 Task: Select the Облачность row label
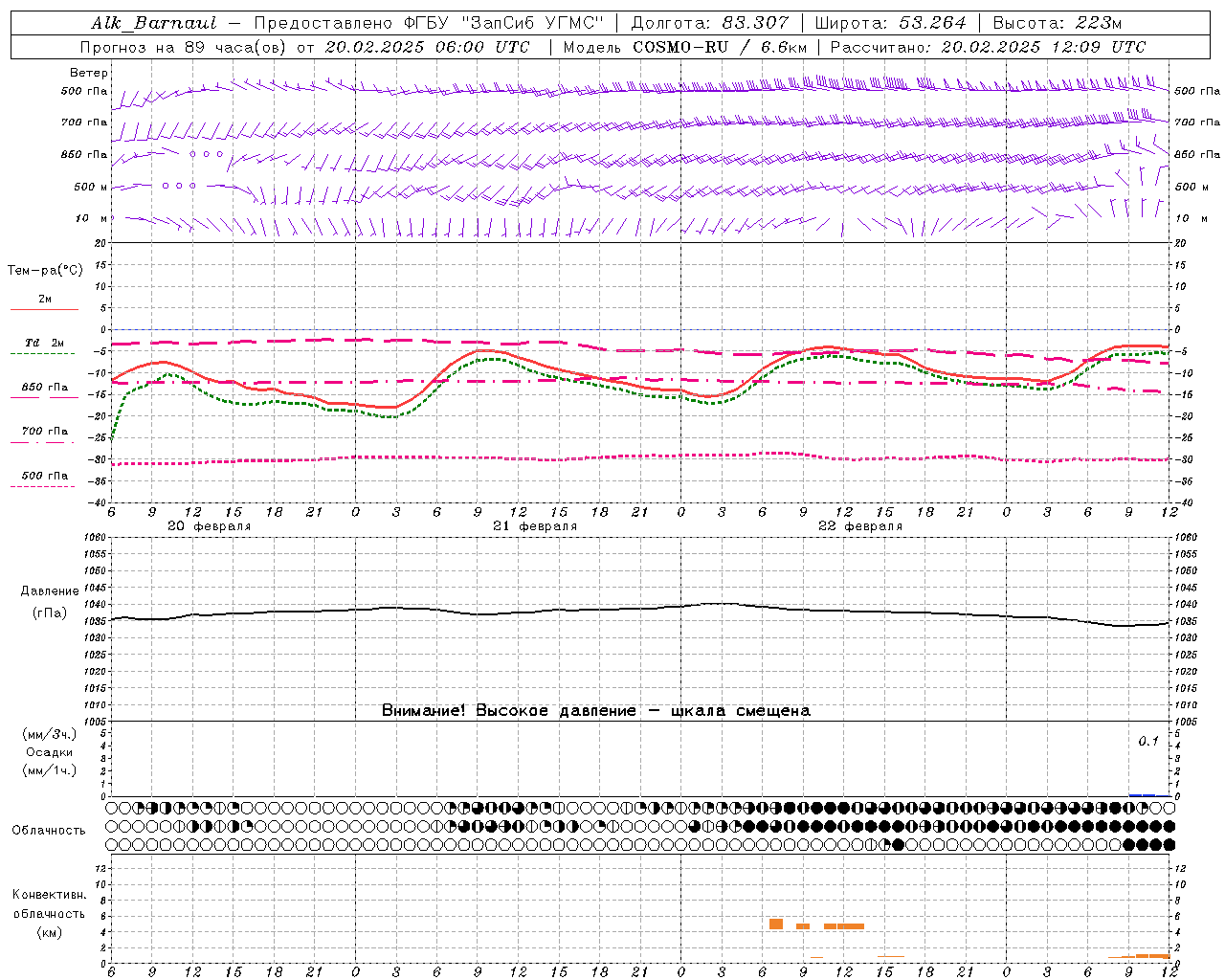point(49,830)
